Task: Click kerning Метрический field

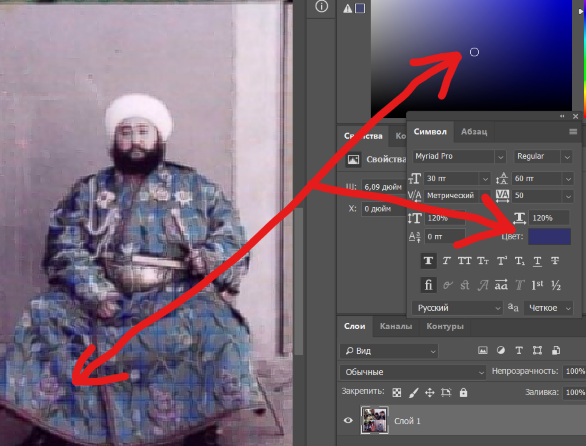Action: (451, 196)
